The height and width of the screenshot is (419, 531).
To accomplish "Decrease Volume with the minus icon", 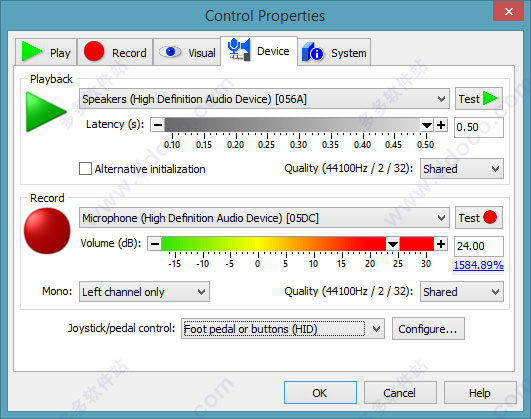I will pos(155,244).
